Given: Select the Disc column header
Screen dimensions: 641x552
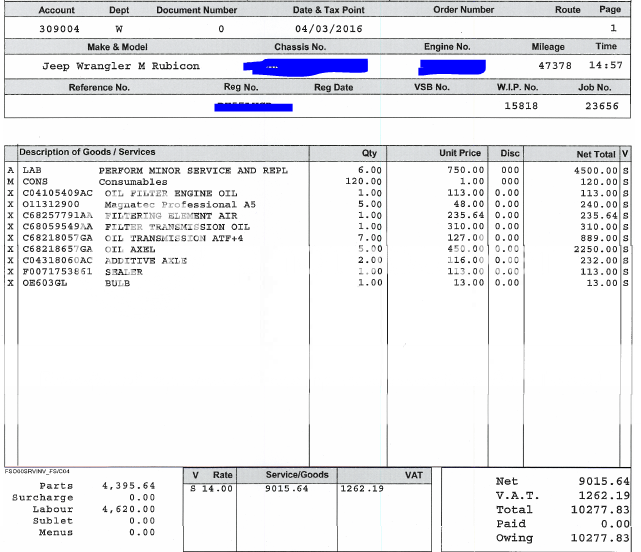Looking at the screenshot, I should point(510,153).
